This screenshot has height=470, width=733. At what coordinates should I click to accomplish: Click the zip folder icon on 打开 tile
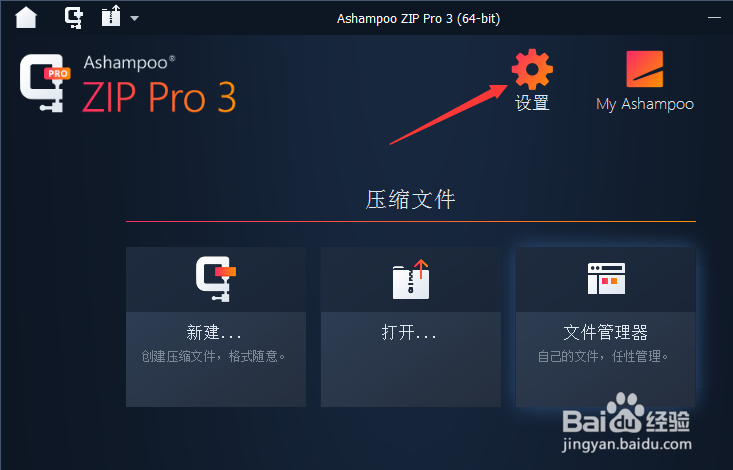click(x=411, y=279)
